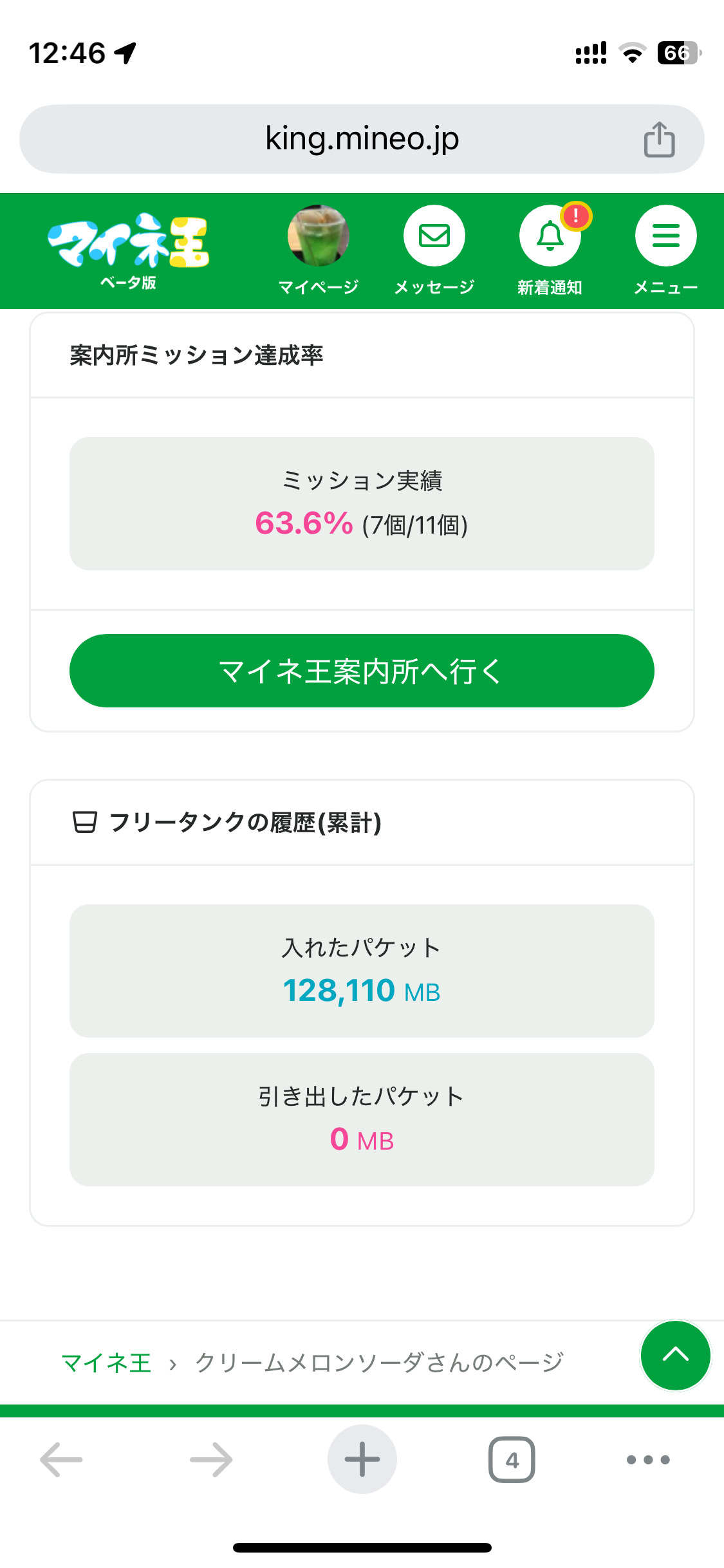Image resolution: width=724 pixels, height=1568 pixels.
Task: Open 新着通知 bell icon
Action: tap(549, 237)
